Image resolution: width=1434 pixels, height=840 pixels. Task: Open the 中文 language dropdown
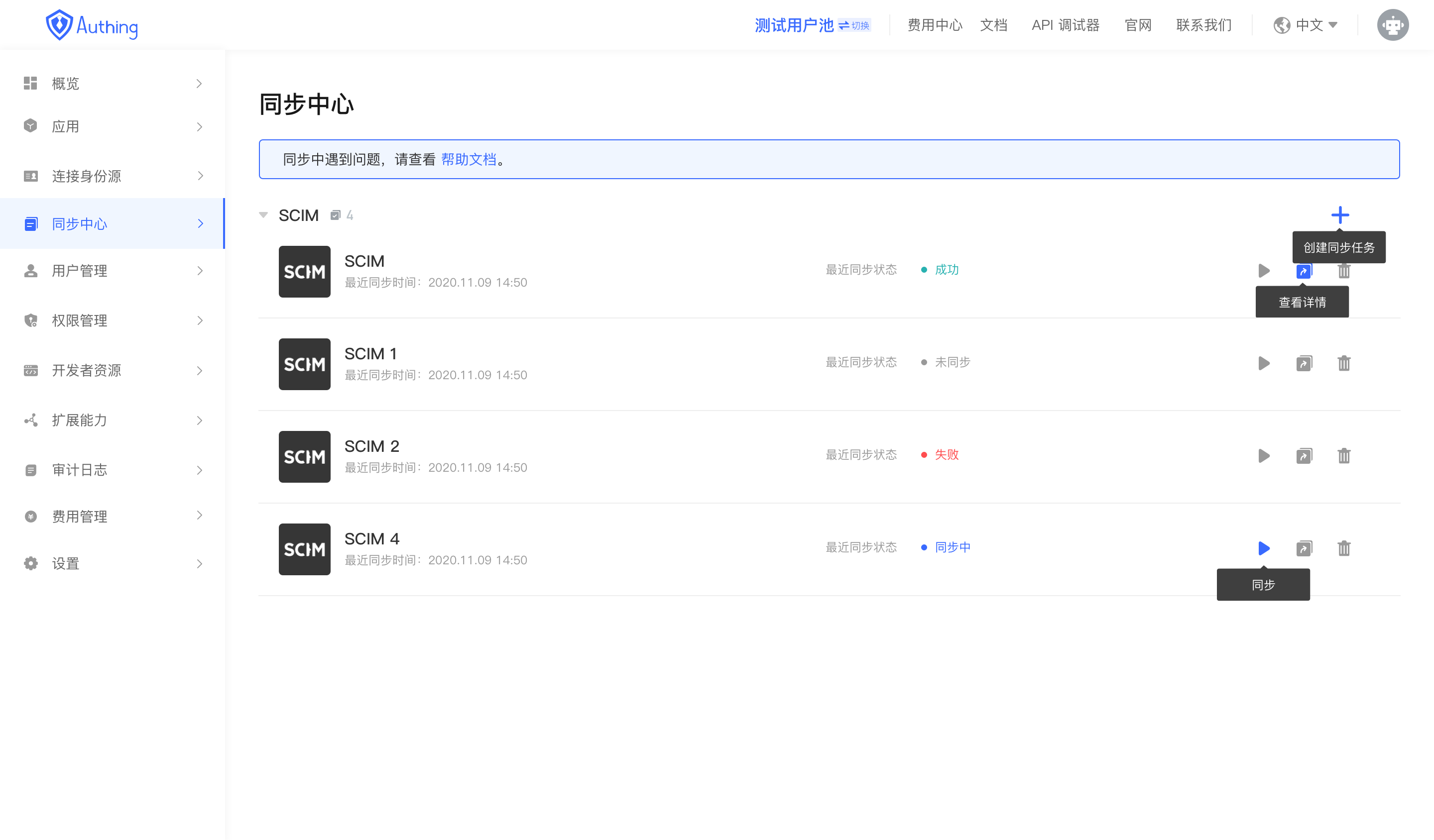(x=1306, y=25)
